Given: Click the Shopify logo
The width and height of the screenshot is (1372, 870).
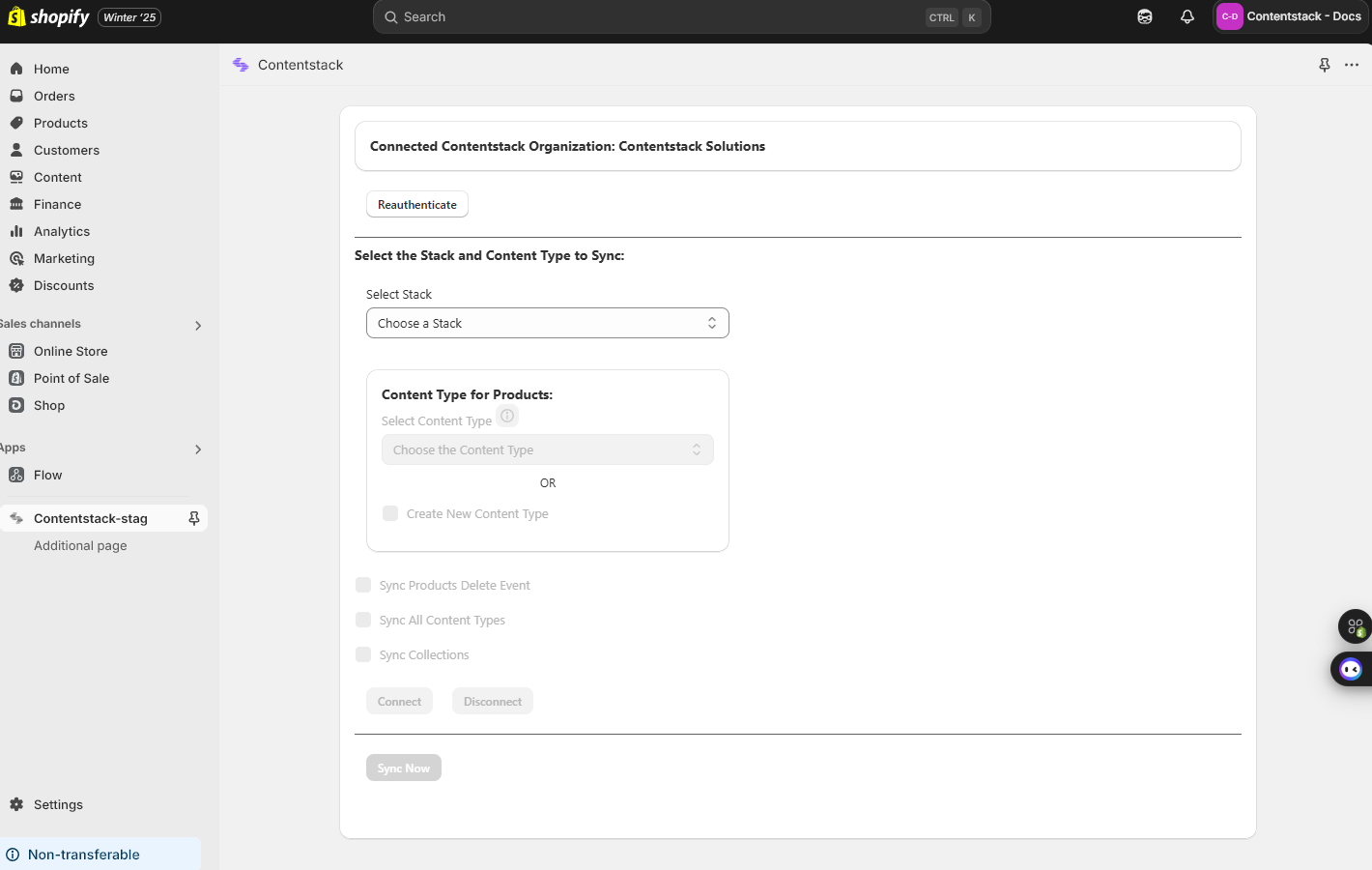Looking at the screenshot, I should click(x=48, y=17).
